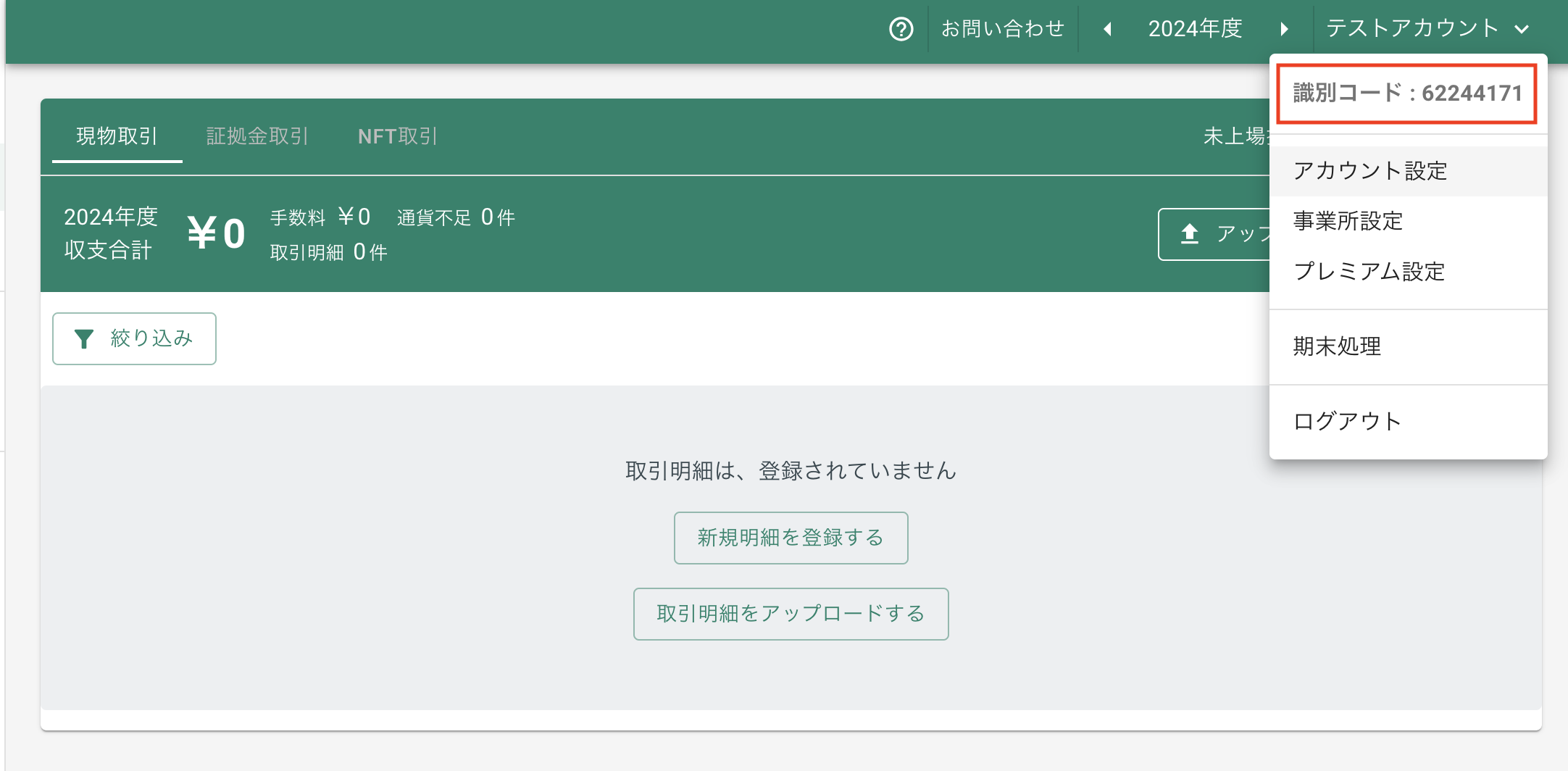Click 取引明細をアップロードする button
Screen dimensions: 1568x771
[791, 614]
